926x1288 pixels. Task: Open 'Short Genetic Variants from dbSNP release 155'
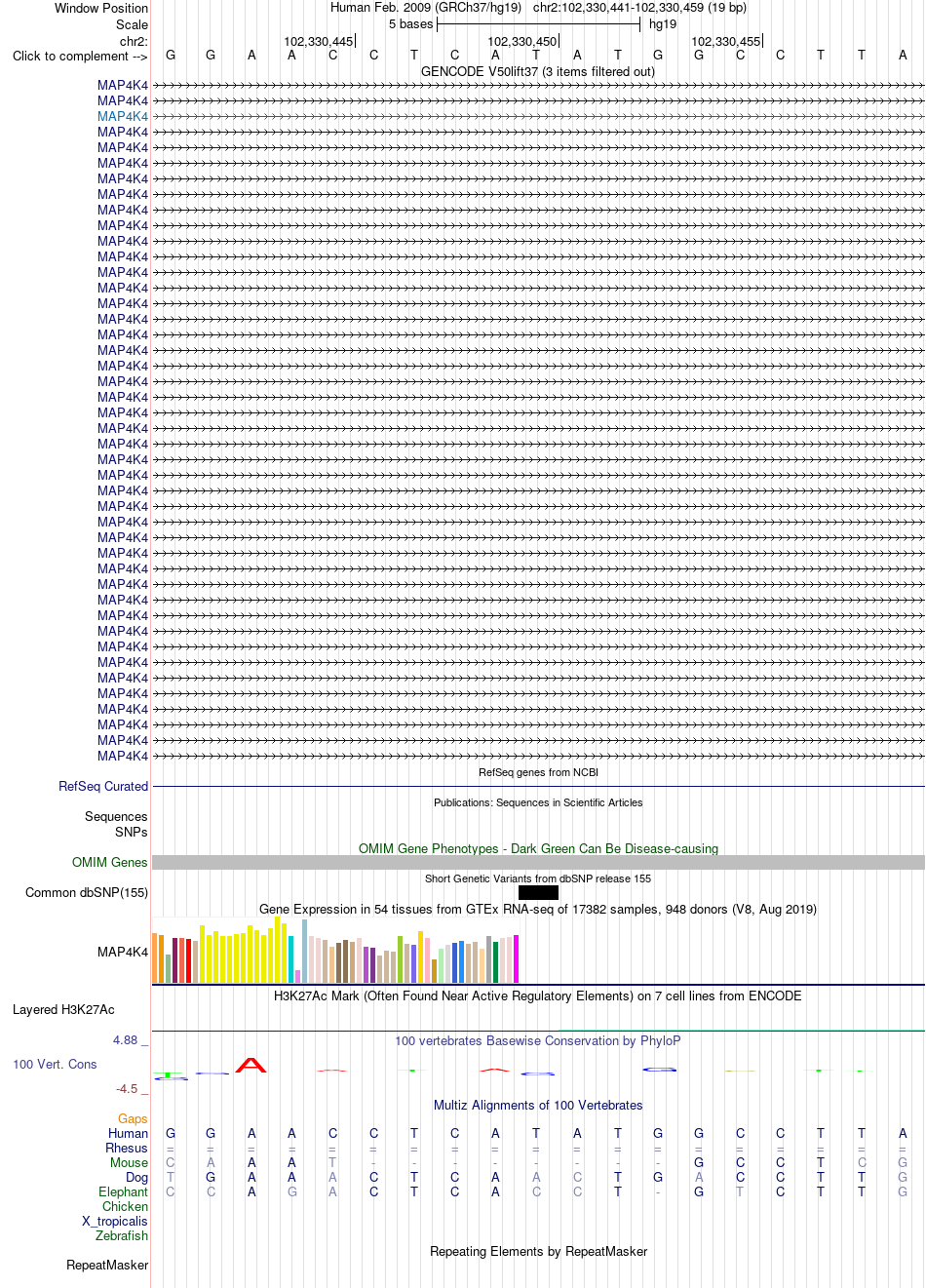click(538, 878)
